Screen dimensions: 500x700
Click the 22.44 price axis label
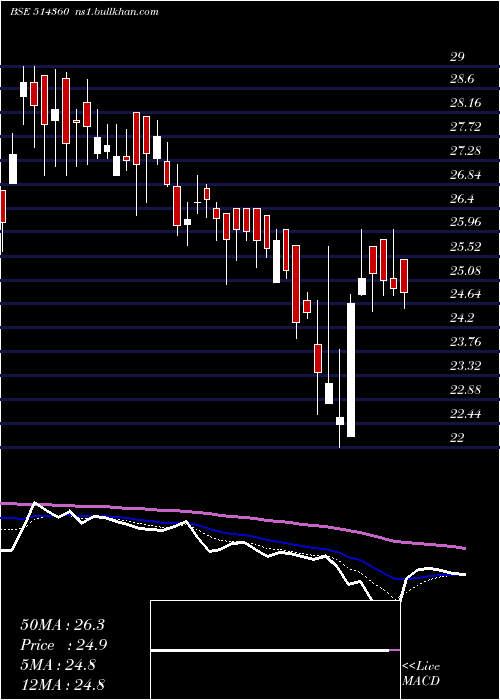click(x=466, y=414)
